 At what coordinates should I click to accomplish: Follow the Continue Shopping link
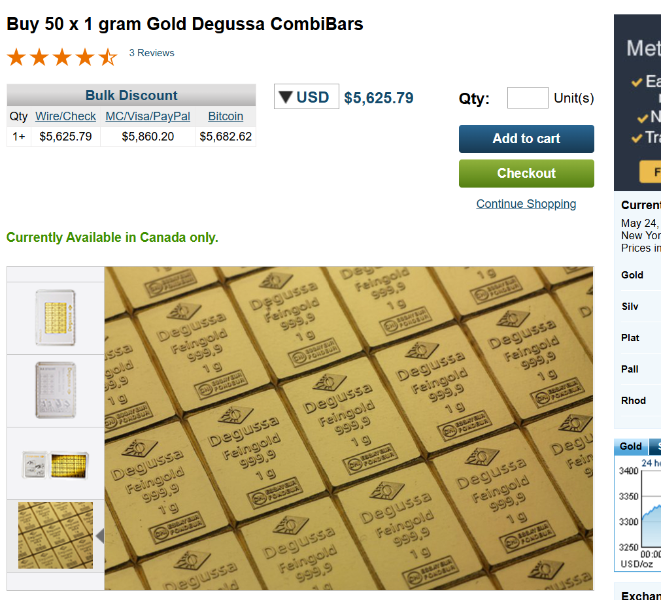click(x=526, y=204)
